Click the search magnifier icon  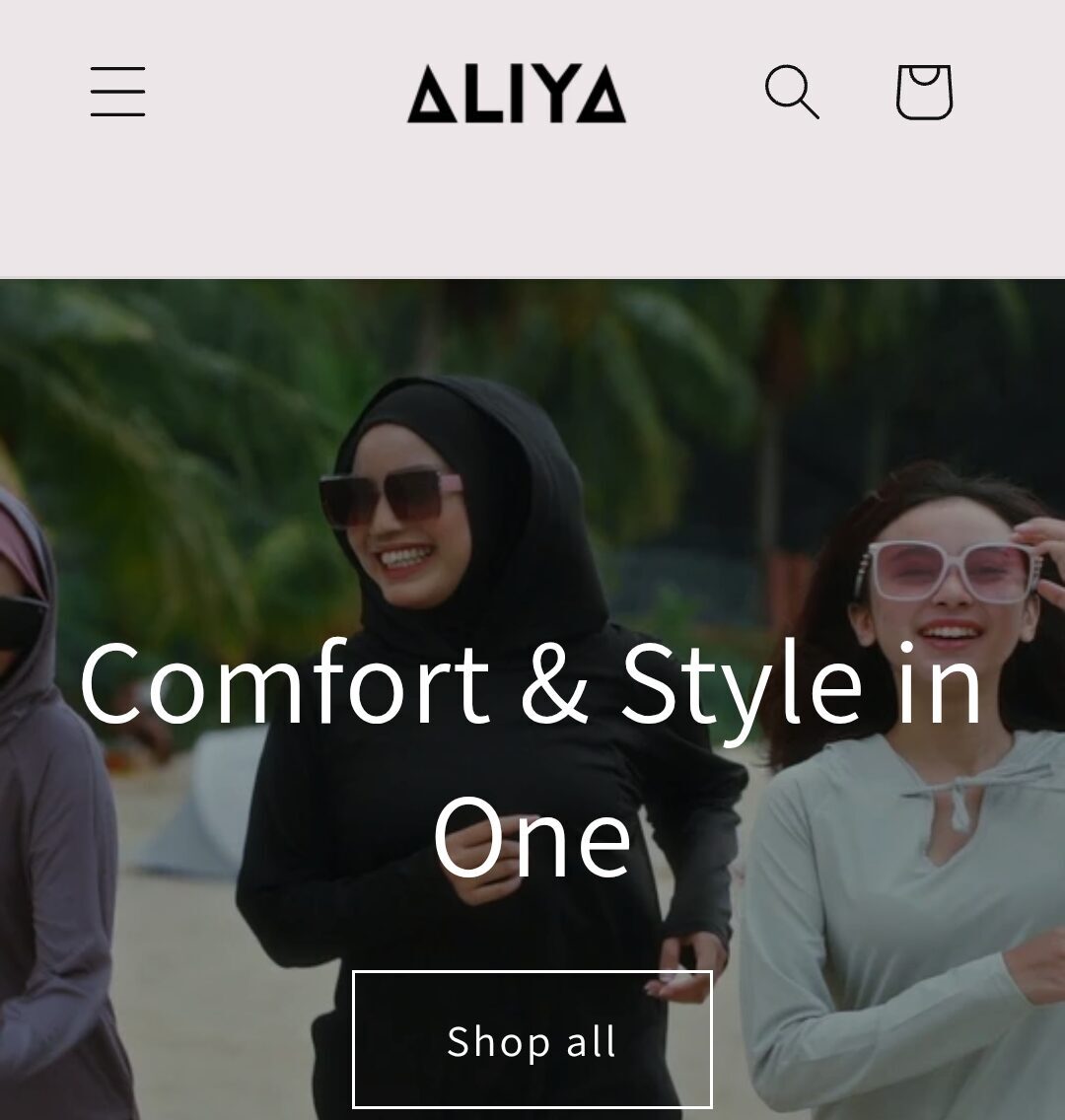[792, 92]
